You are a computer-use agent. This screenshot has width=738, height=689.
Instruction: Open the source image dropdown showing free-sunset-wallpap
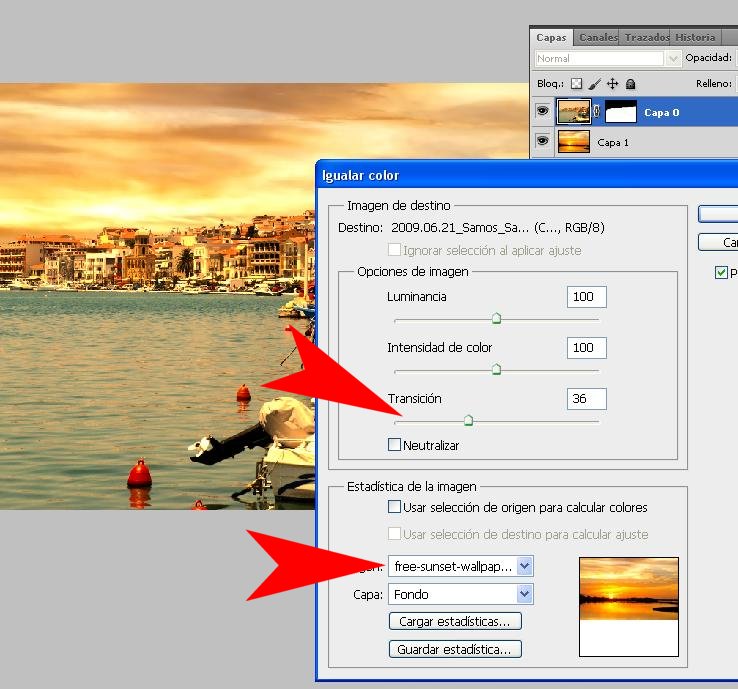click(461, 566)
